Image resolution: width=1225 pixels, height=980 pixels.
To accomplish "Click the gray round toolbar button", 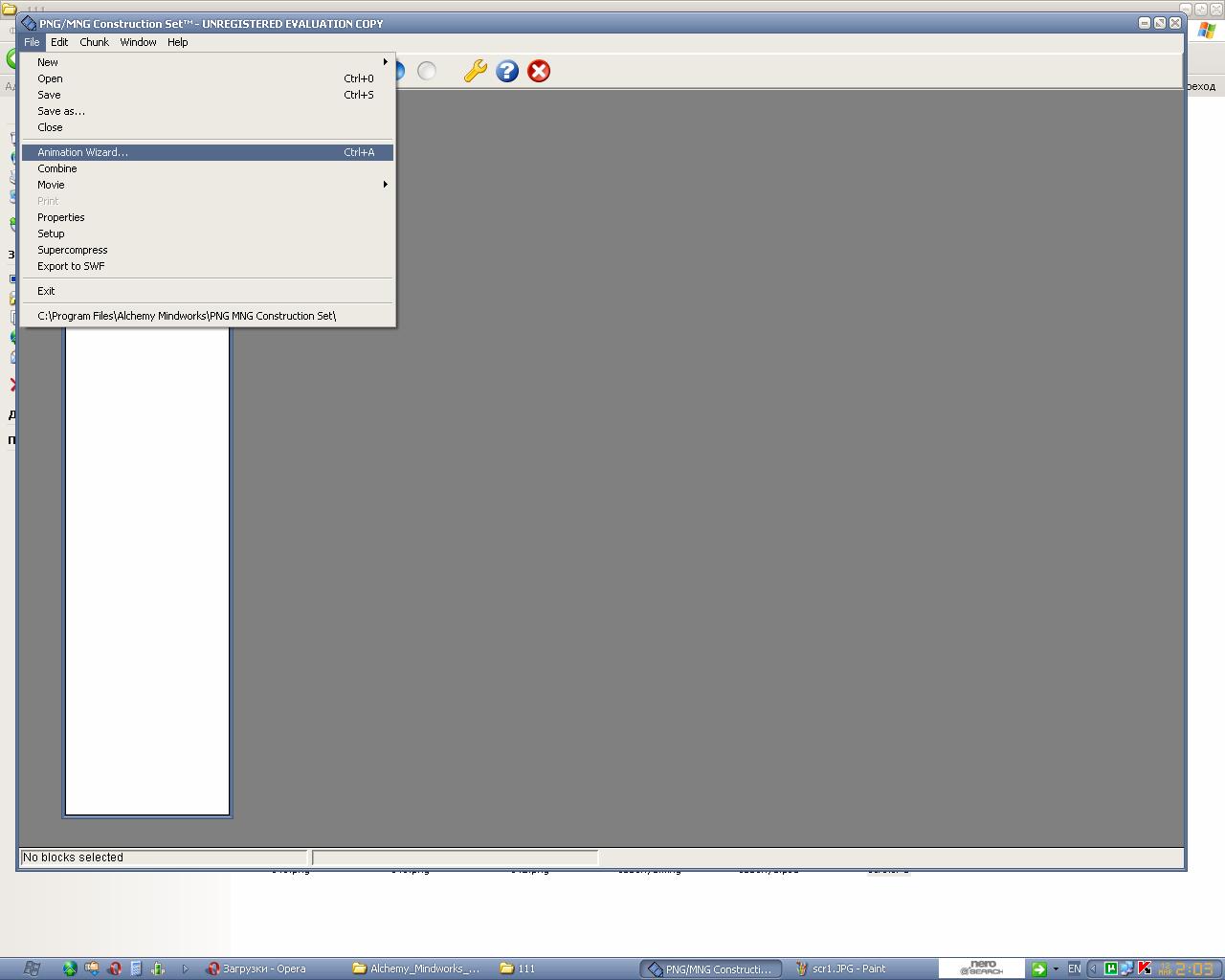I will 427,71.
